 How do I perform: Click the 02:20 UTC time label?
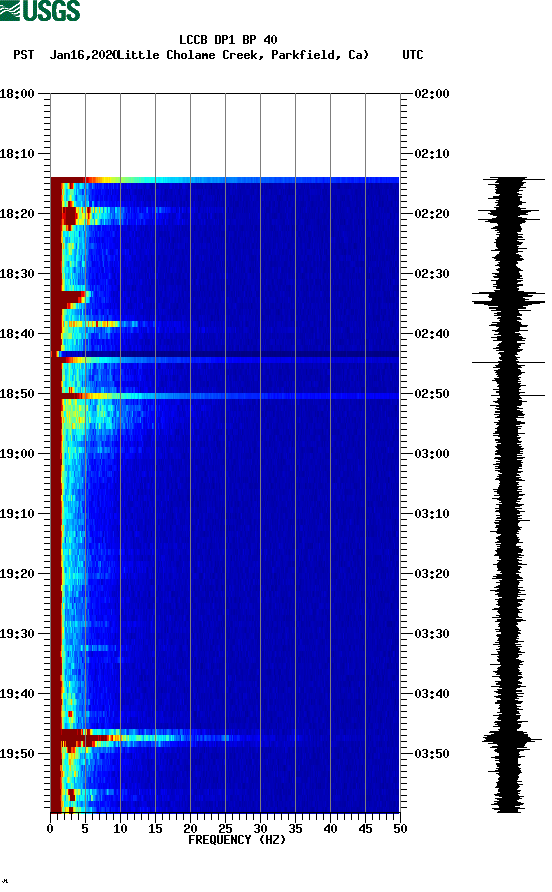click(432, 213)
